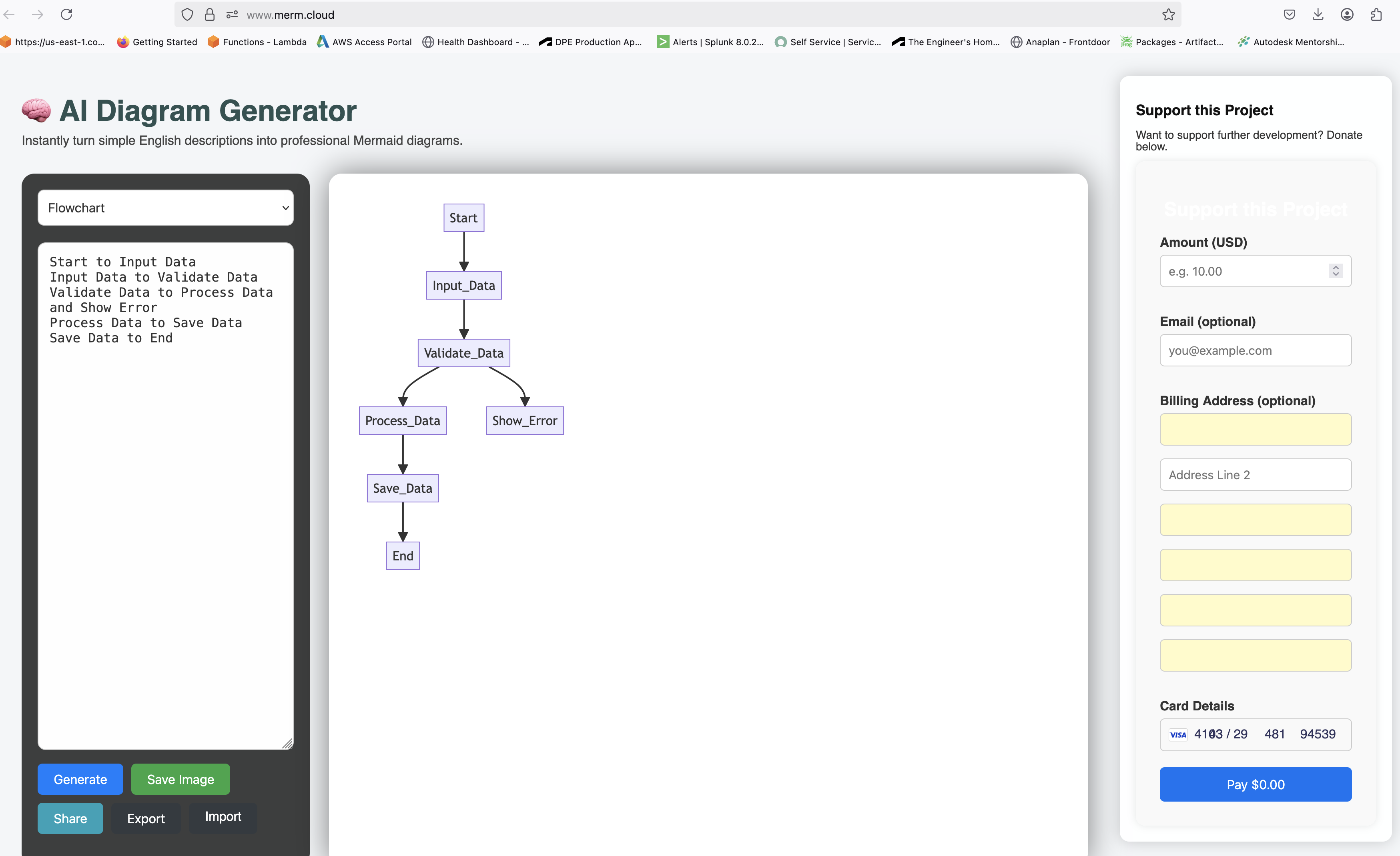Click the Process_Data node
Screen dimensions: 1400x856
click(x=403, y=420)
